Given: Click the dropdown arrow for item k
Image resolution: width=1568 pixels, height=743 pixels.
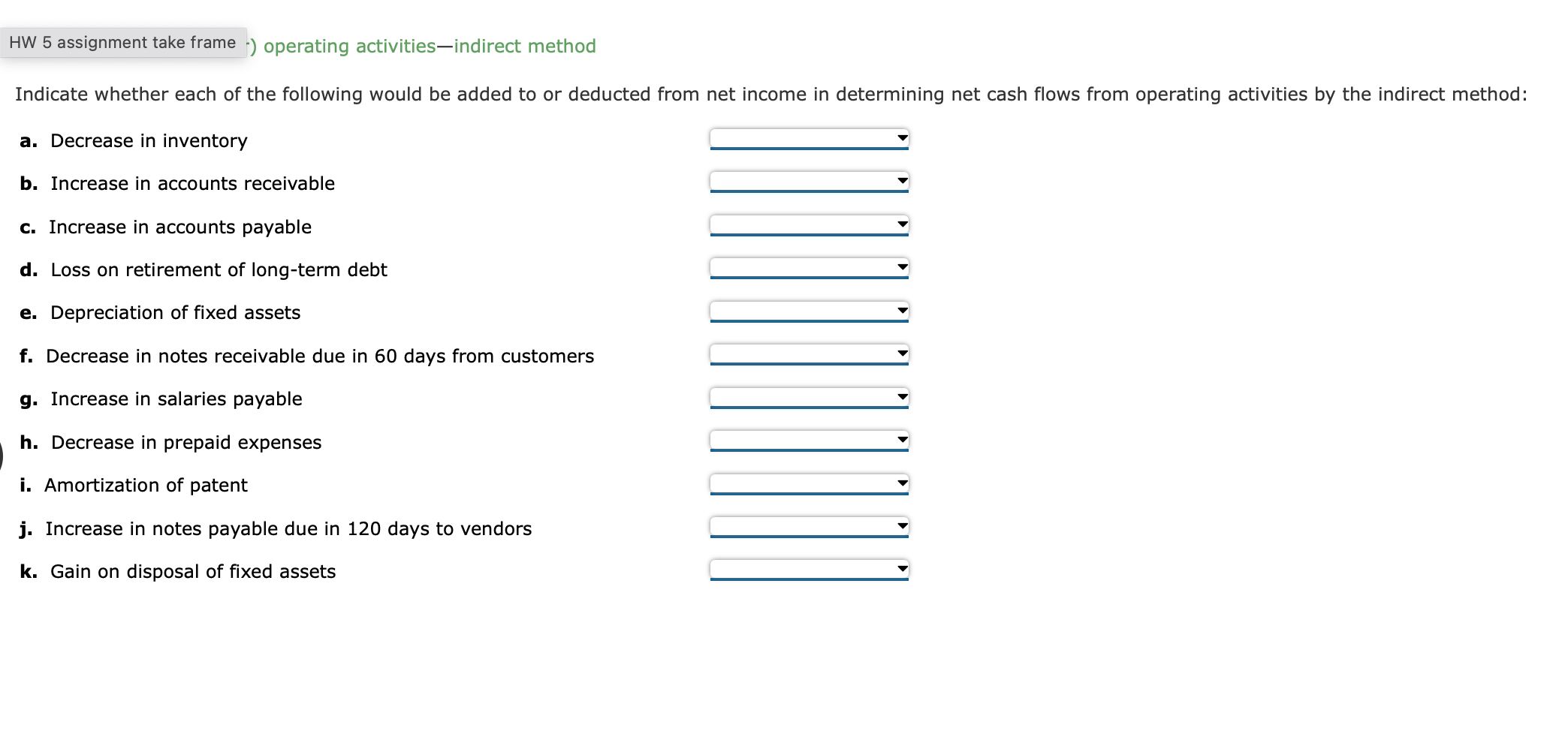Looking at the screenshot, I should pyautogui.click(x=901, y=568).
